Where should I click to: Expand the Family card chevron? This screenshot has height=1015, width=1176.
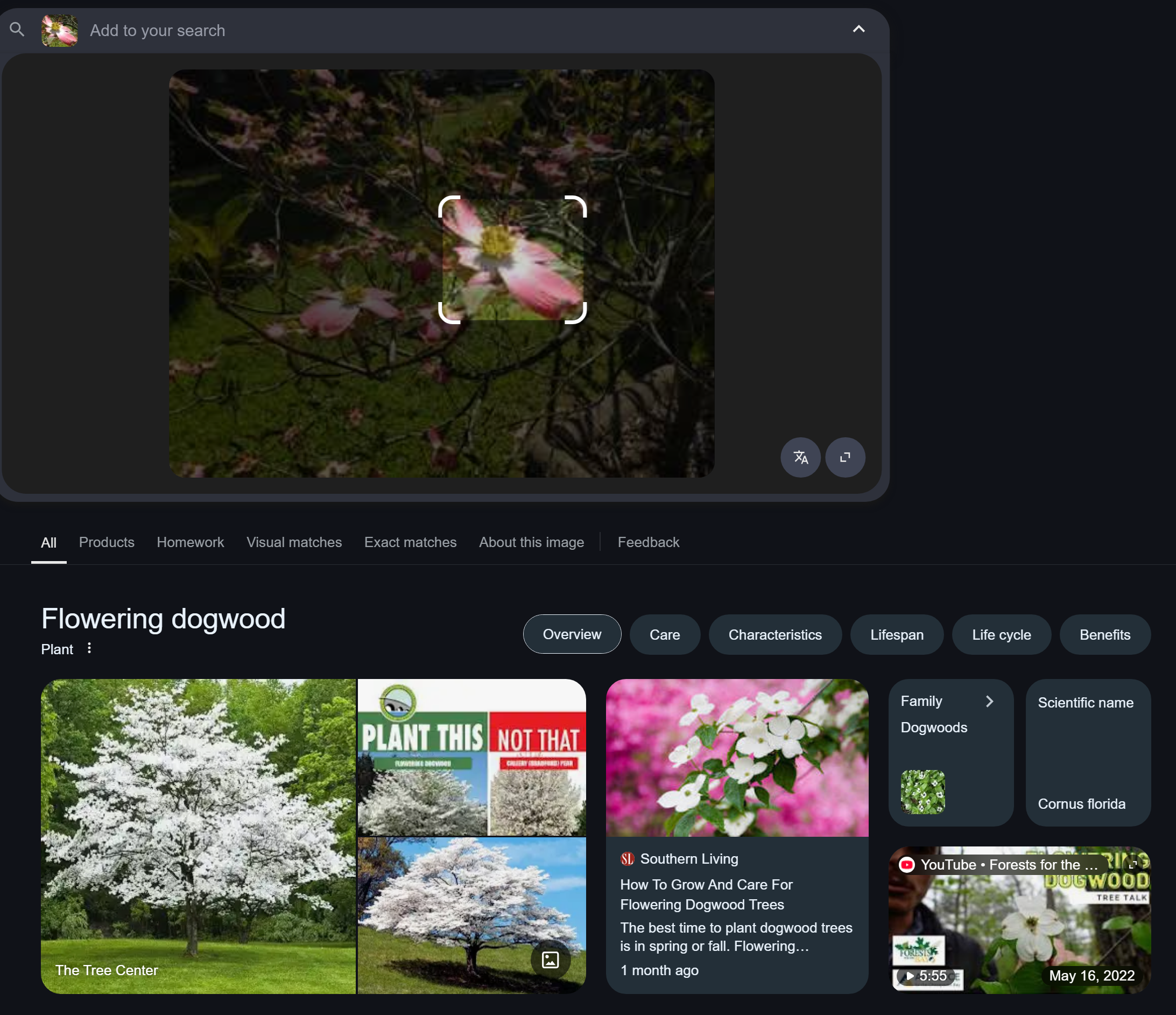(x=989, y=701)
